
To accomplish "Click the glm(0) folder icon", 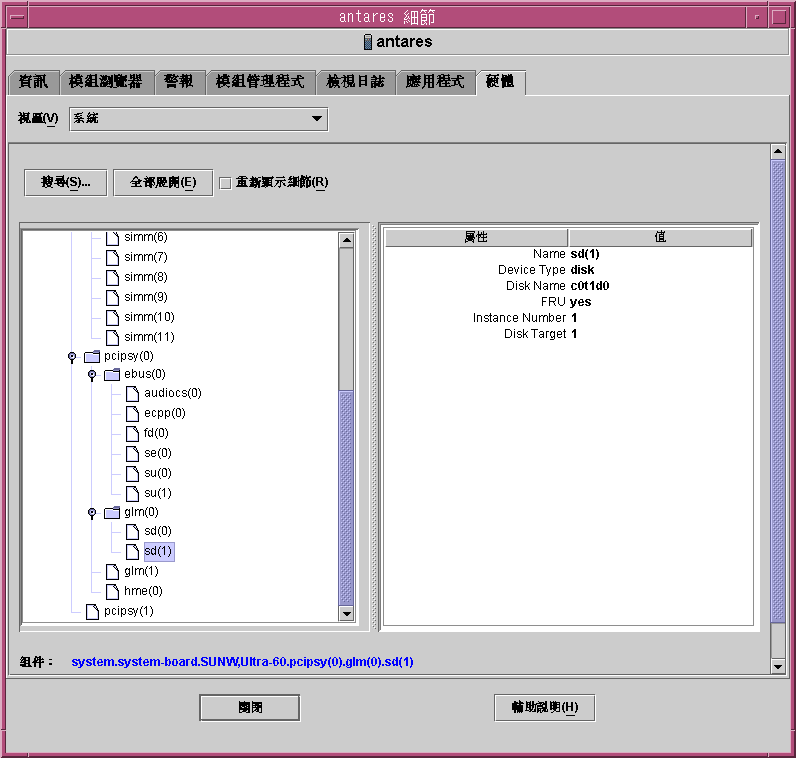I will click(112, 513).
